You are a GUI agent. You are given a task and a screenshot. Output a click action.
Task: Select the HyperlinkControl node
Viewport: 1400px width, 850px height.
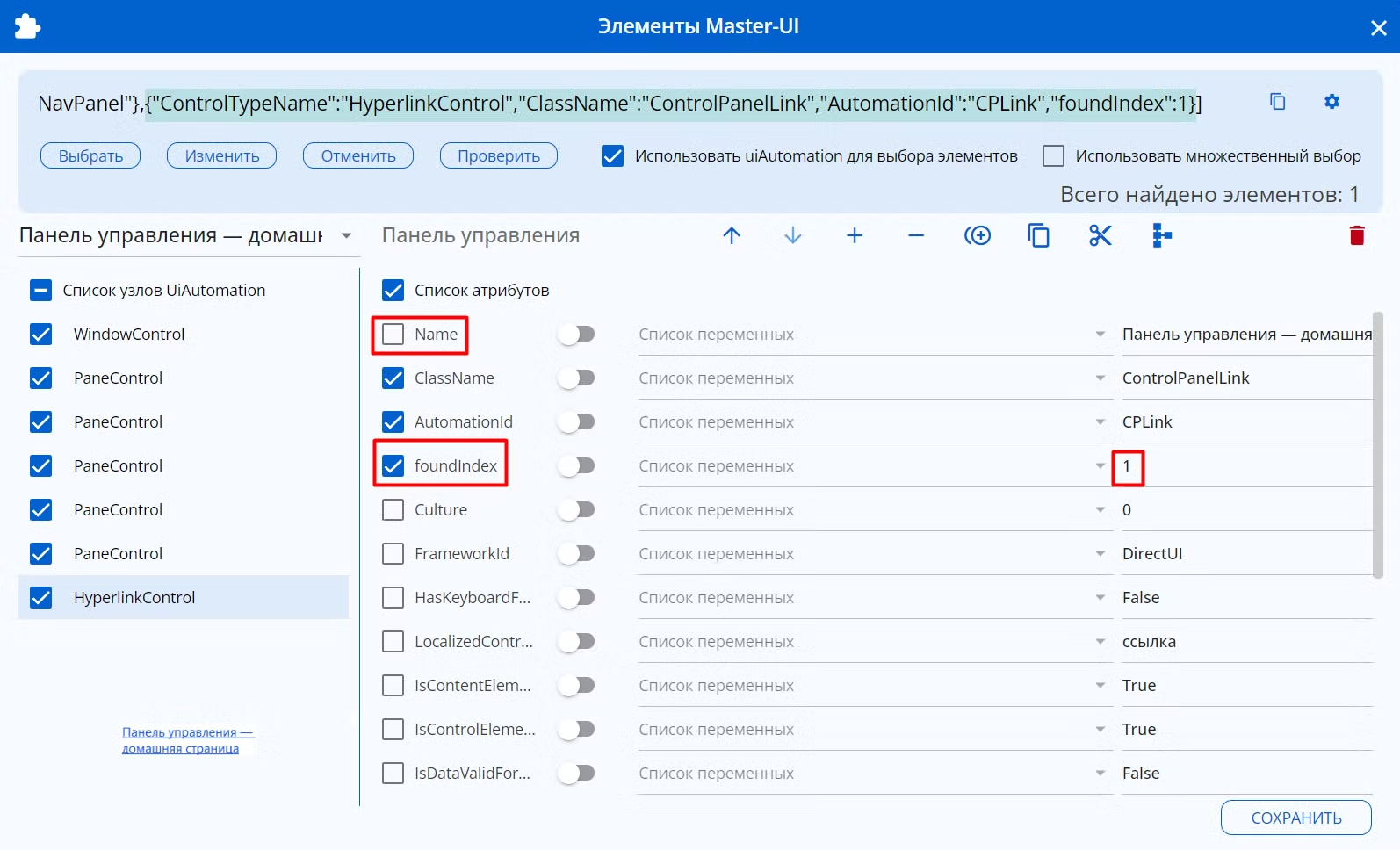[184, 598]
